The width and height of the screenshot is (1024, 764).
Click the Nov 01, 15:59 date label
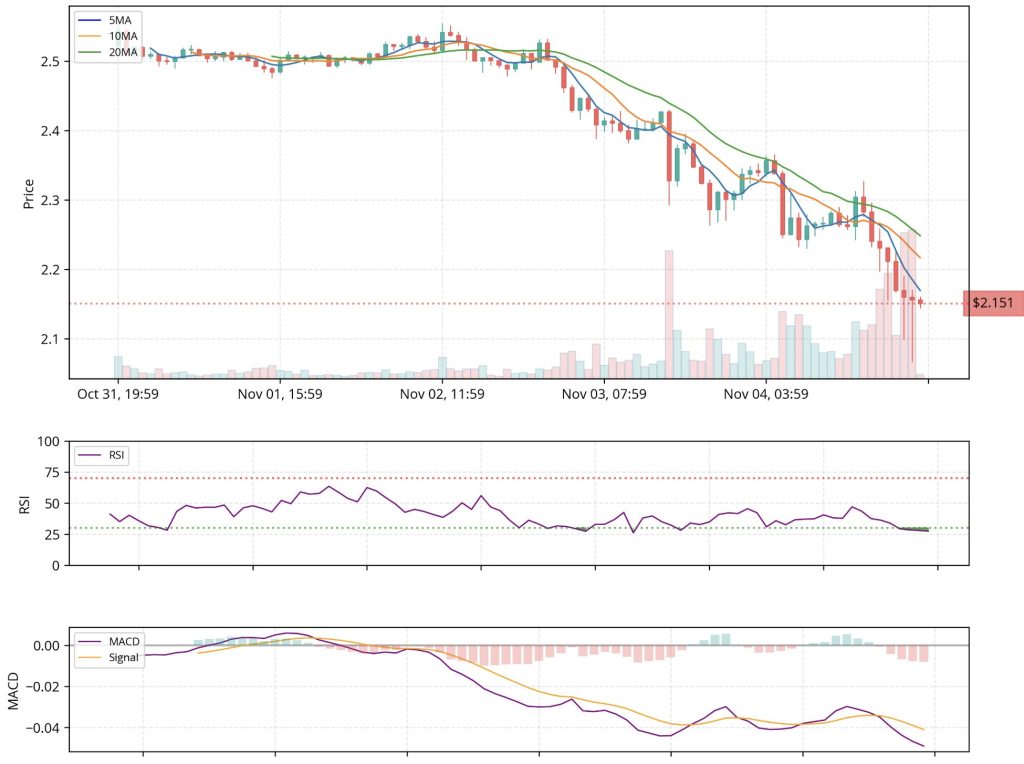pyautogui.click(x=280, y=394)
